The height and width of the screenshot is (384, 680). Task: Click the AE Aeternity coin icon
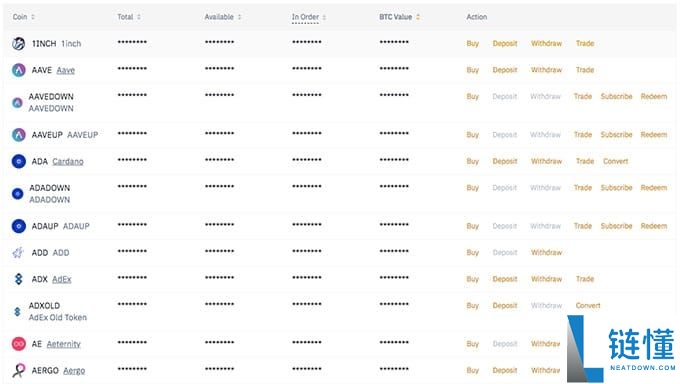point(18,344)
